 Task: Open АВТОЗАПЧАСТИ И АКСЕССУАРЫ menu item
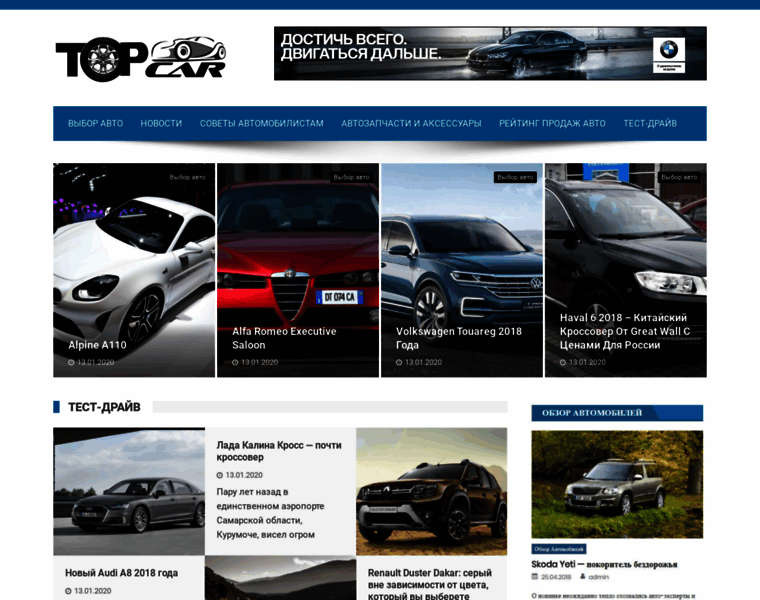(411, 124)
